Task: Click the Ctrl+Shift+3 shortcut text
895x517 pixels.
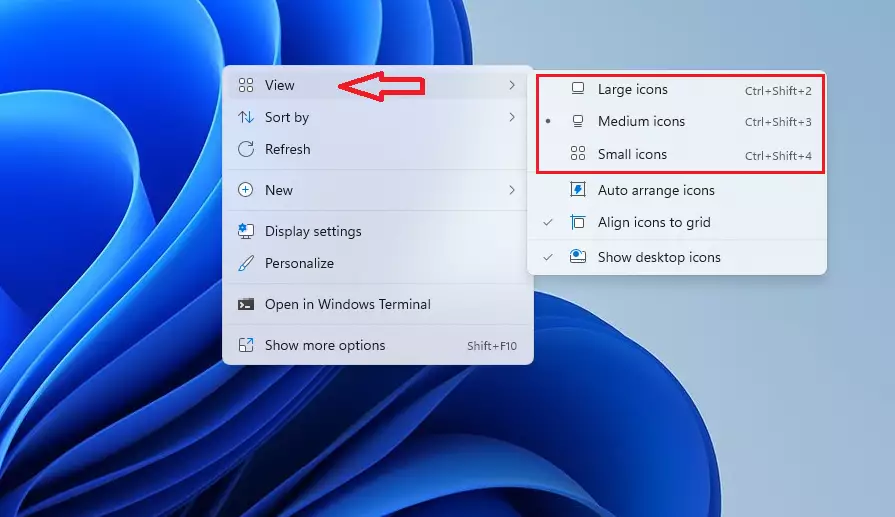Action: point(778,122)
